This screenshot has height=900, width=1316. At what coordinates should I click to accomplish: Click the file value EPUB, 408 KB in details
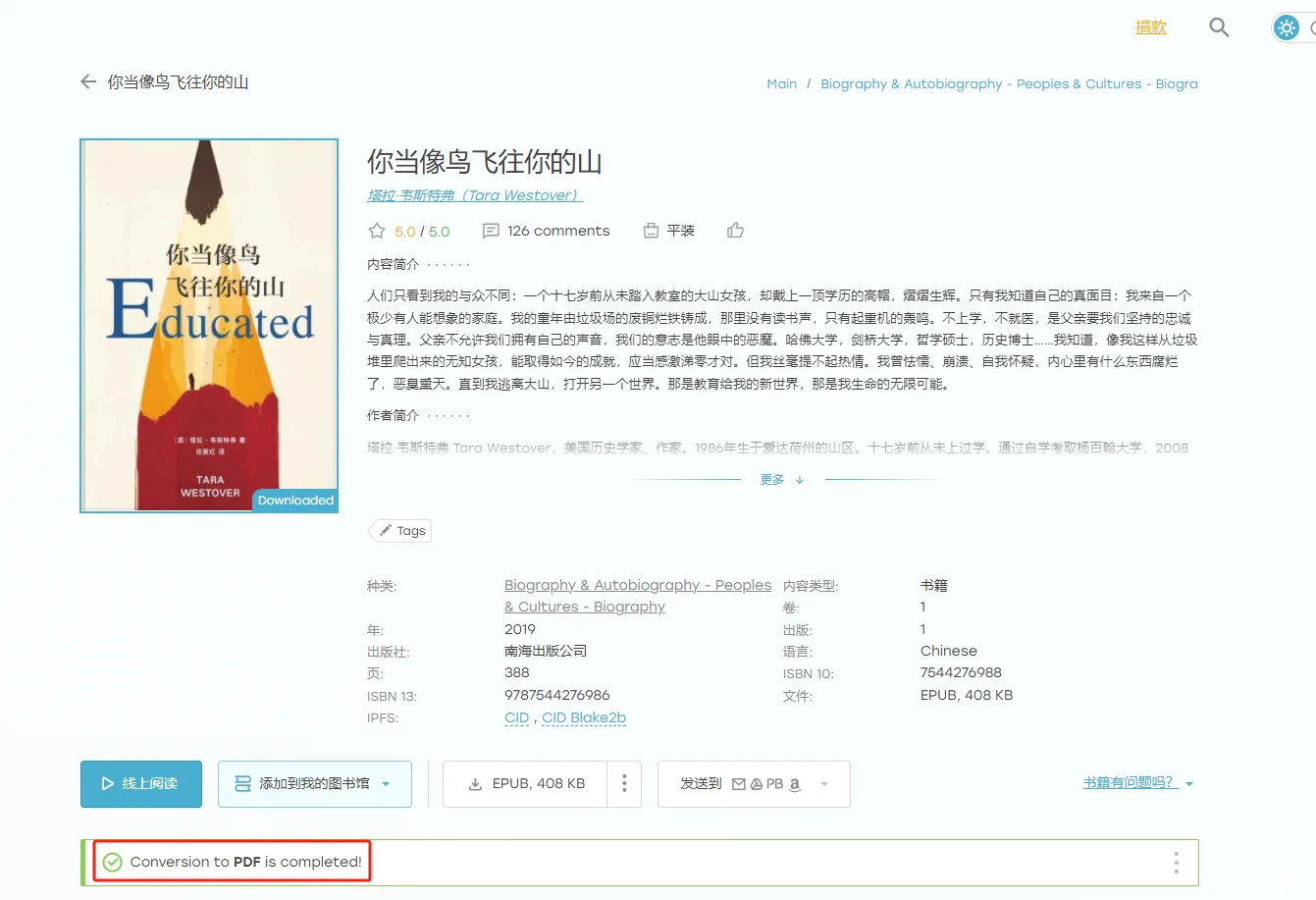pos(967,695)
